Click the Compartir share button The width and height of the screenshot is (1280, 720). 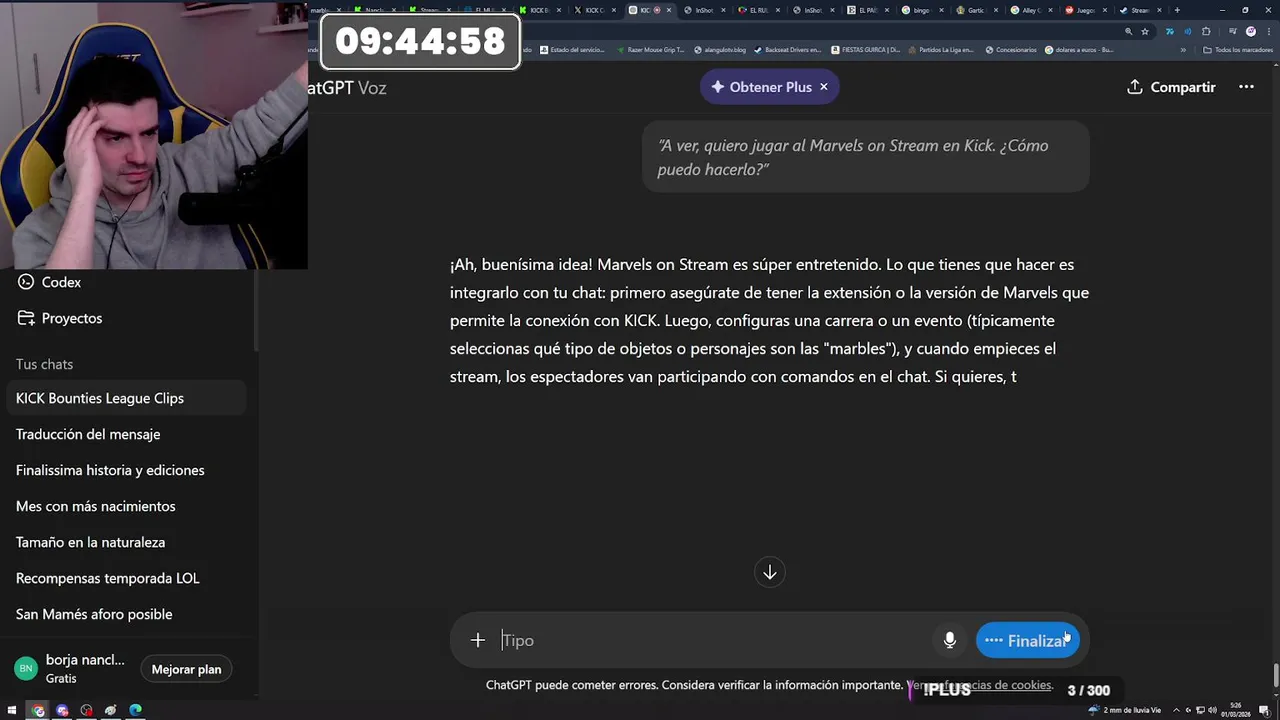(1171, 87)
